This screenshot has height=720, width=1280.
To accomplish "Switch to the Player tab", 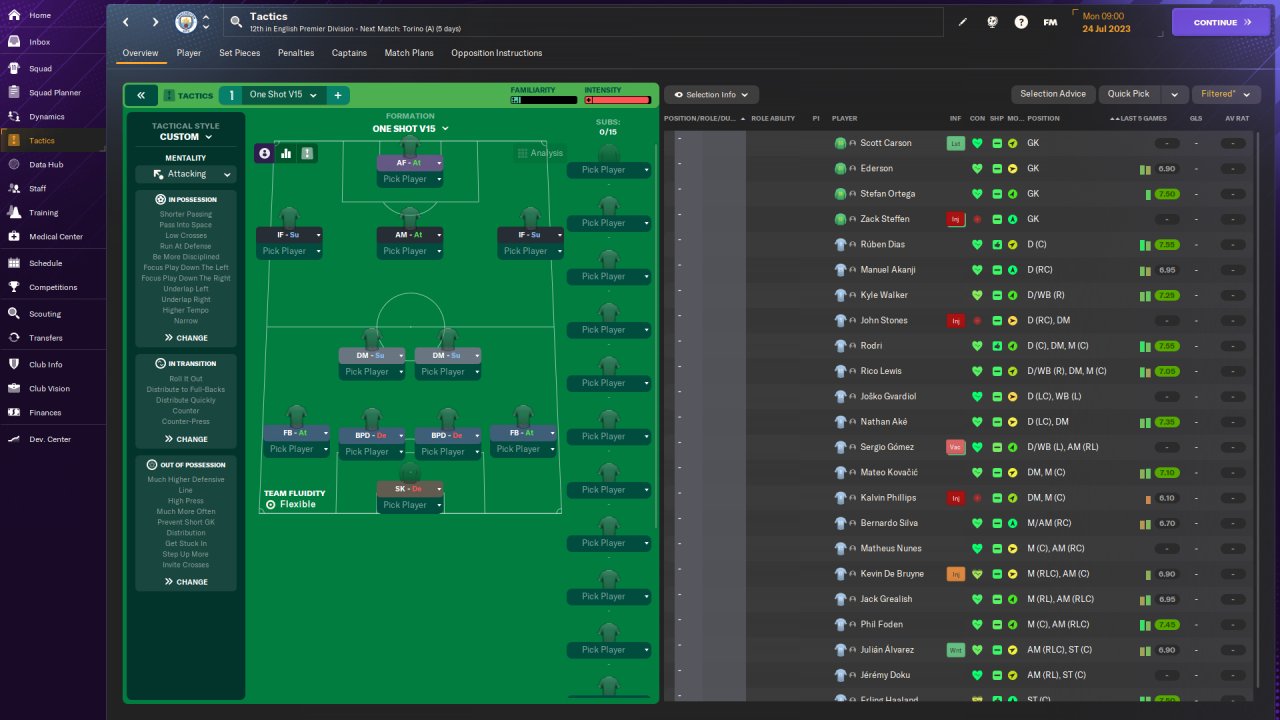I will [189, 53].
